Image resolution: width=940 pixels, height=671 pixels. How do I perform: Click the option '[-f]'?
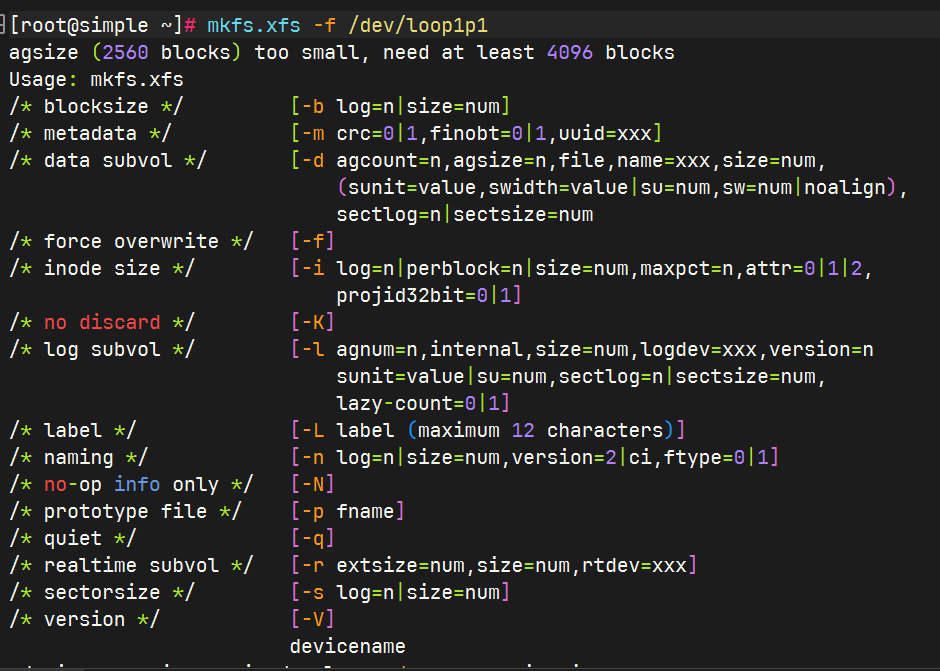point(313,242)
